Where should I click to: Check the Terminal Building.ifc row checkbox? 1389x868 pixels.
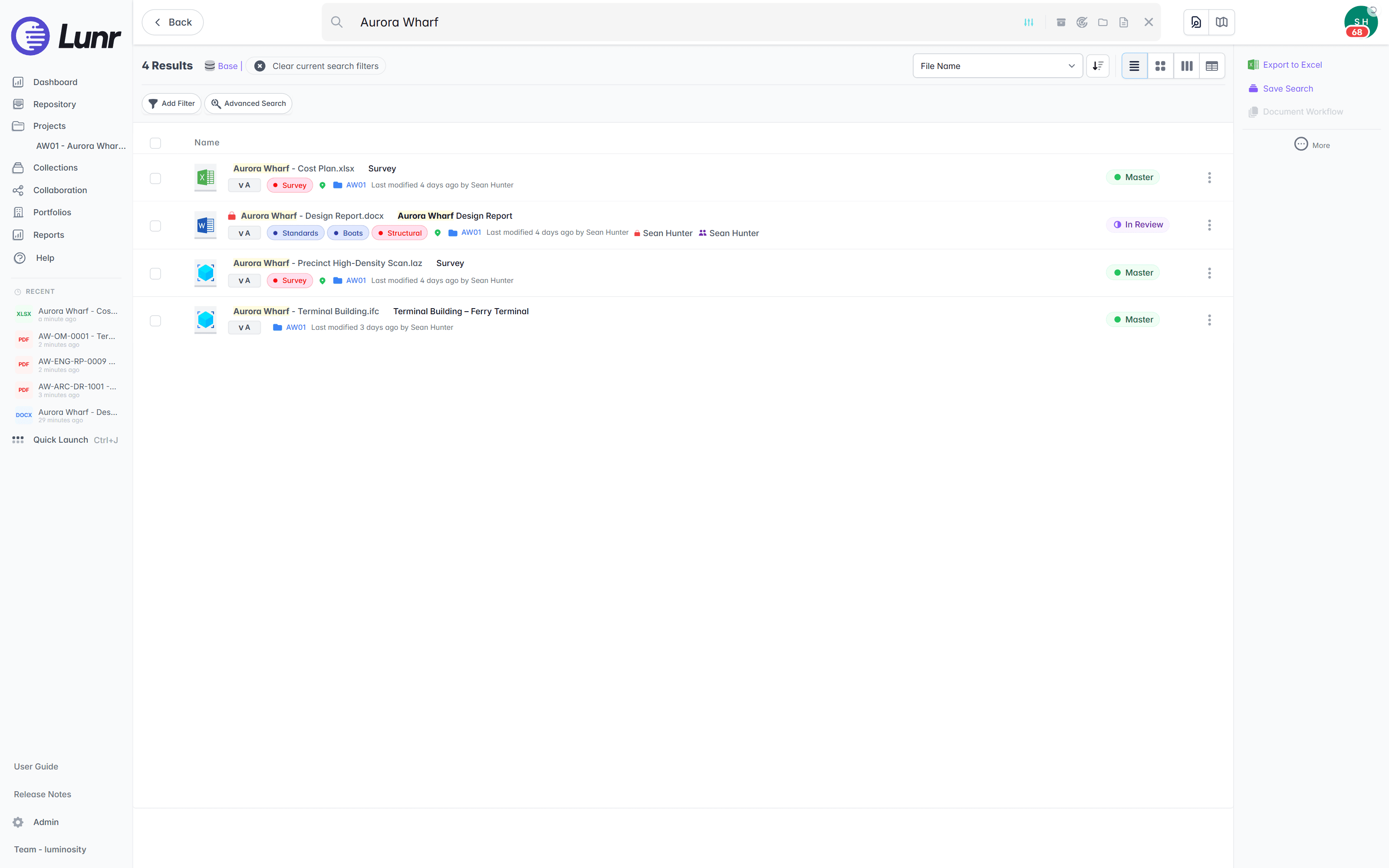pyautogui.click(x=155, y=320)
